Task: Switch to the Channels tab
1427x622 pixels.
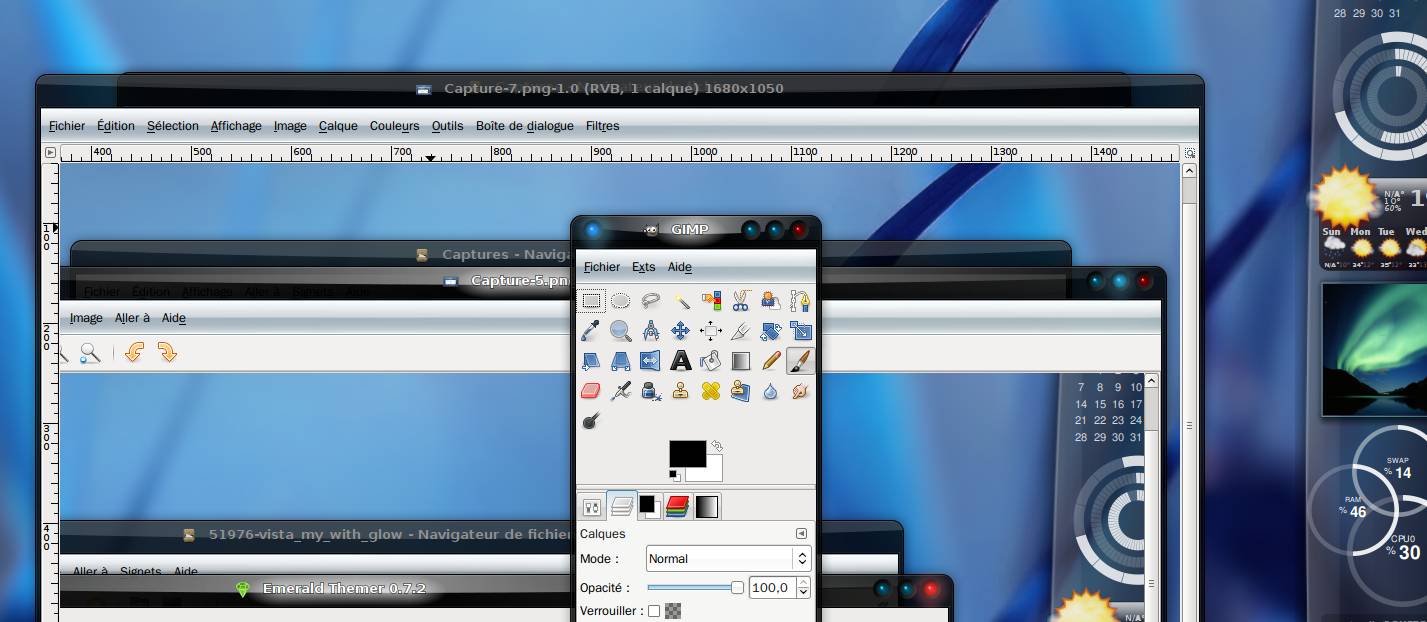Action: point(678,507)
